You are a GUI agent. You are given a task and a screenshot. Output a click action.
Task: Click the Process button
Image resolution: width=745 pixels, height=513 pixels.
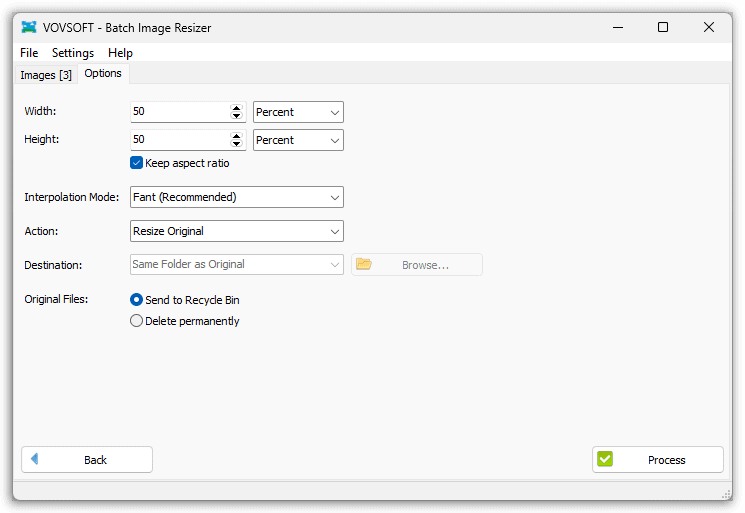pos(658,459)
